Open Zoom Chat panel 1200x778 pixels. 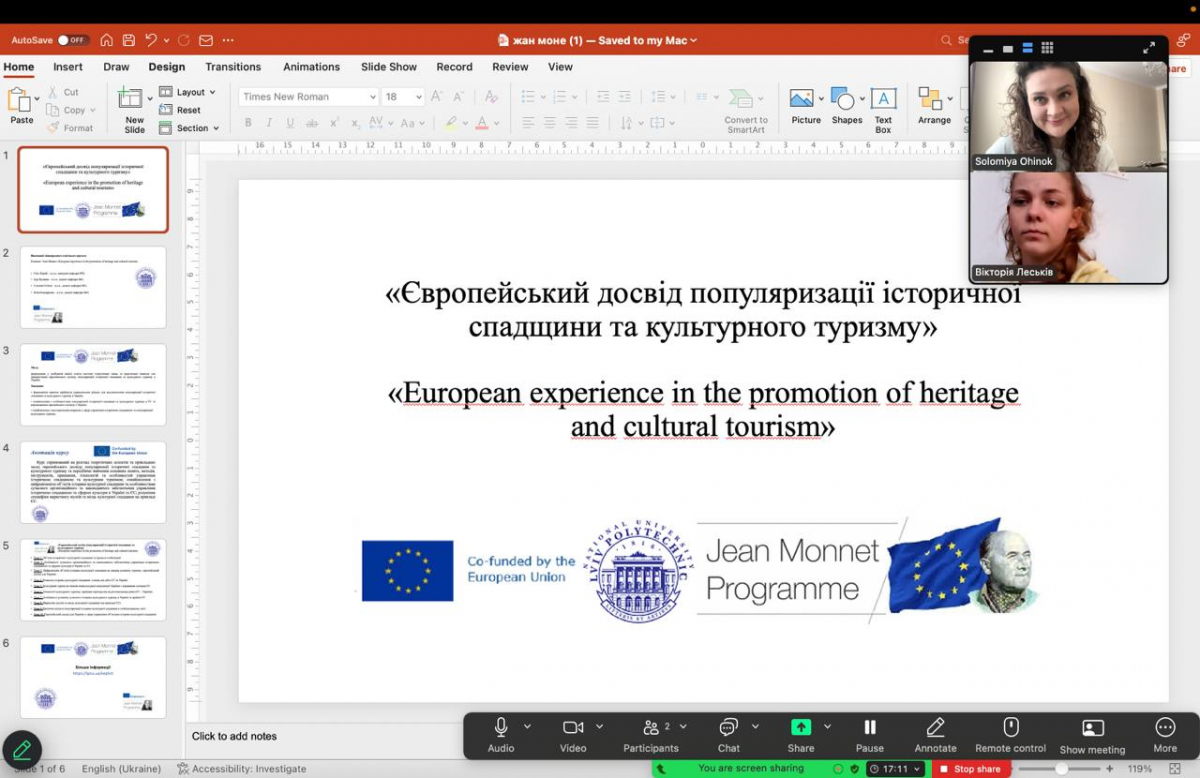point(728,728)
